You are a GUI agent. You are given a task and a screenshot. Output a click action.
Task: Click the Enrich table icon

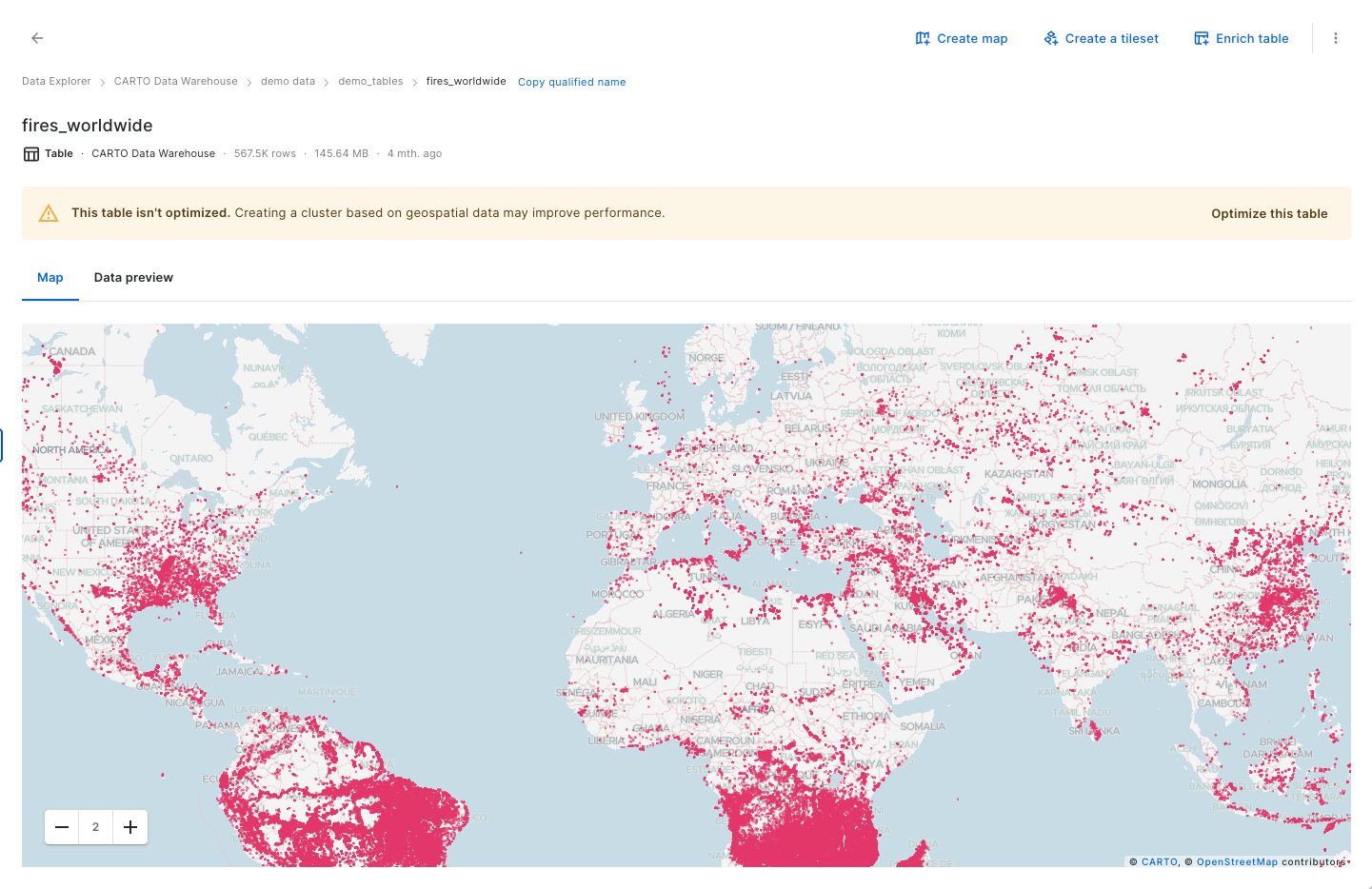click(1202, 38)
